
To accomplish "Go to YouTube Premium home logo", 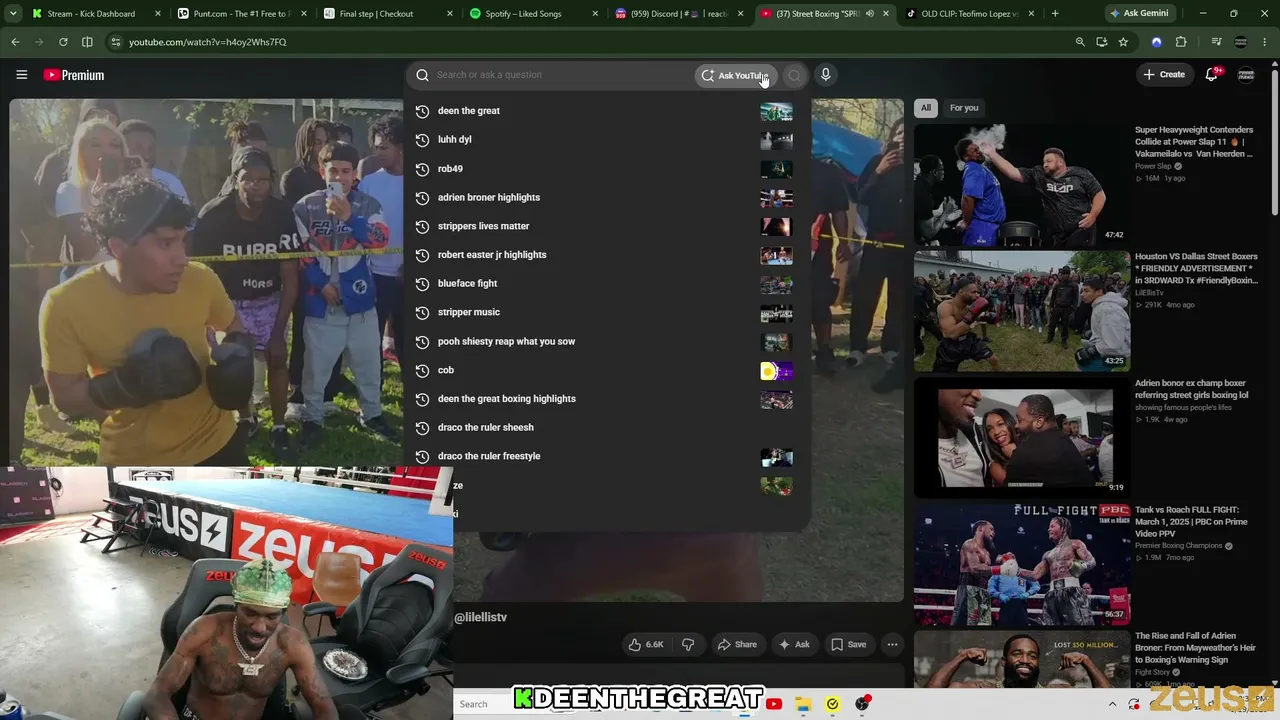I will (74, 75).
